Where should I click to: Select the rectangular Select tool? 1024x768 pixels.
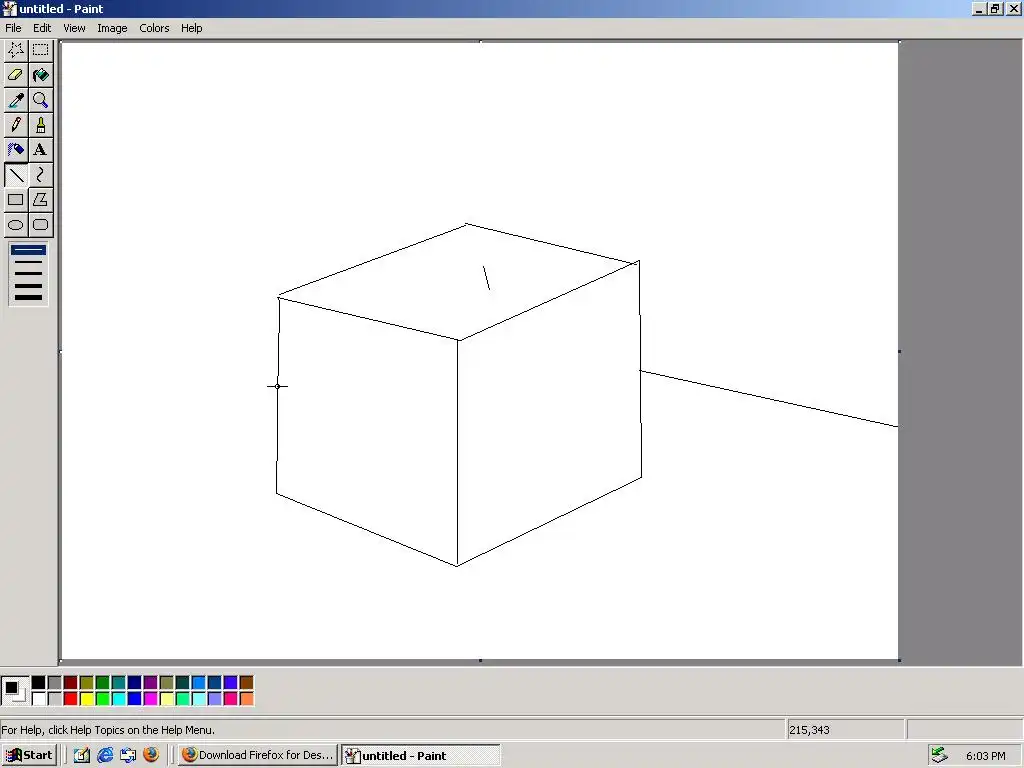pyautogui.click(x=40, y=50)
